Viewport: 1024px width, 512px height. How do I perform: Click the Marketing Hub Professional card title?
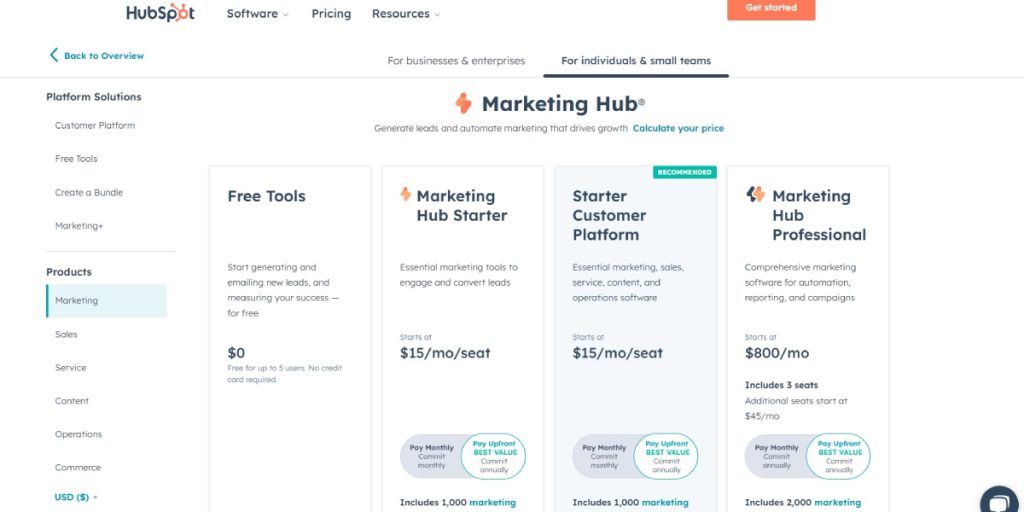point(819,216)
